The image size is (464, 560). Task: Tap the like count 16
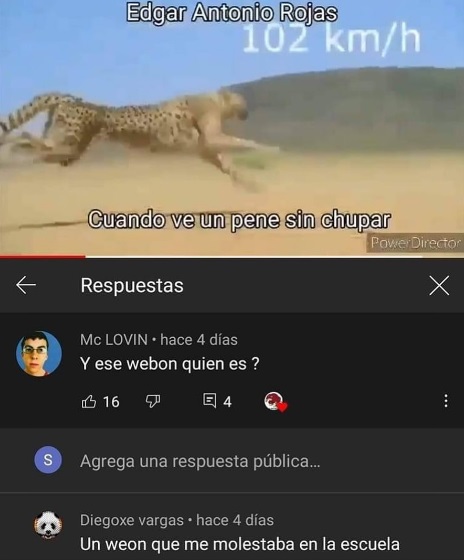point(111,402)
